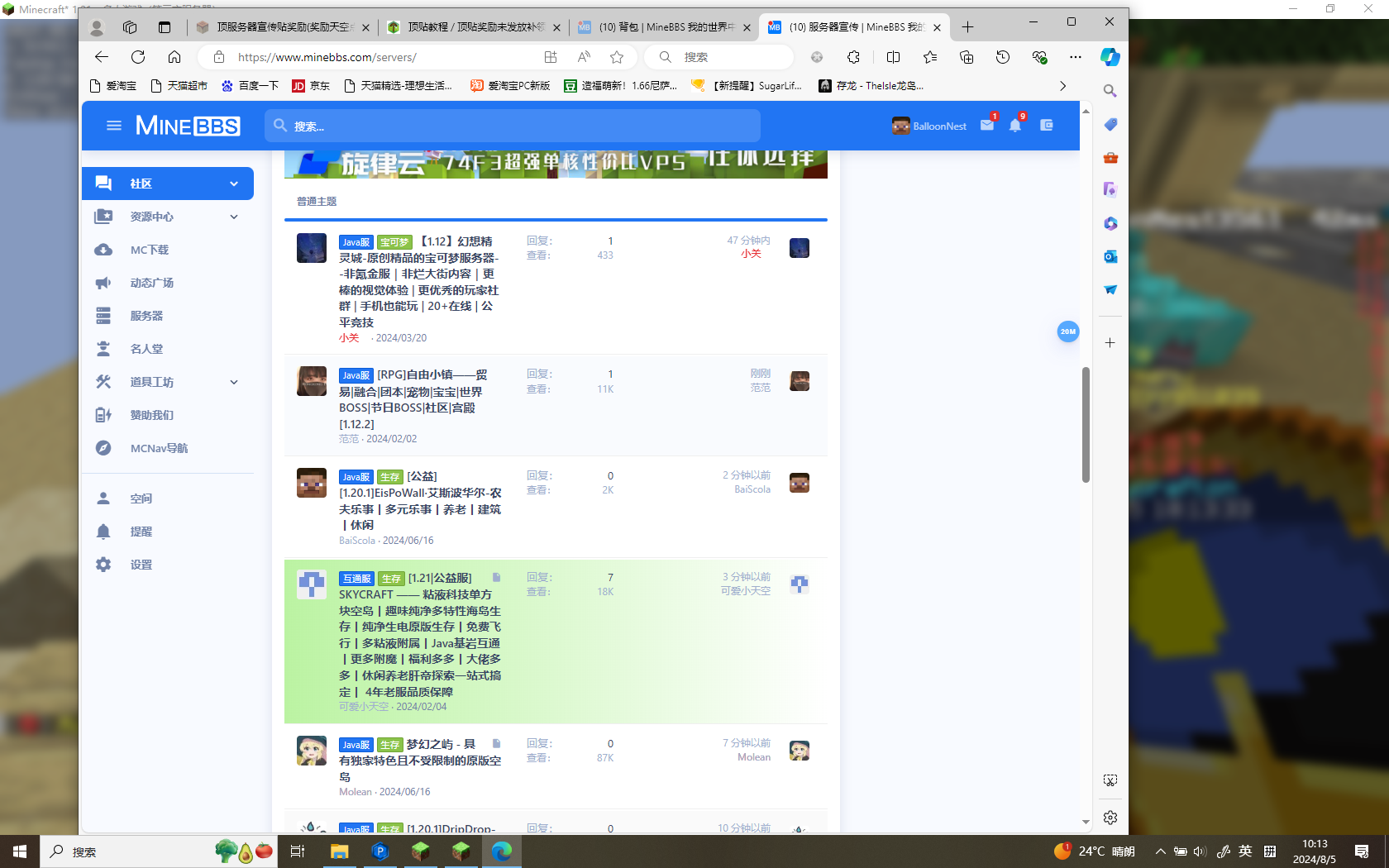Open BalloonNest user profile menu
This screenshot has height=868, width=1389.
pyautogui.click(x=929, y=126)
